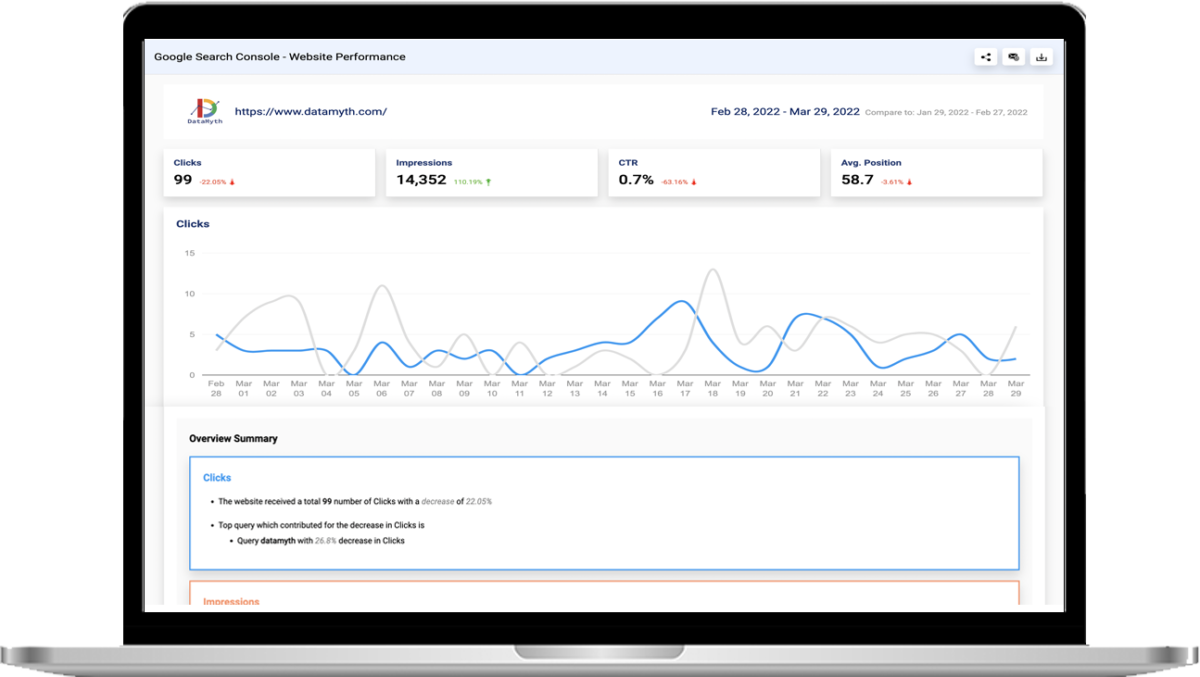The height and width of the screenshot is (677, 1200).
Task: Select the gray comparison line on the chart
Action: pyautogui.click(x=712, y=270)
